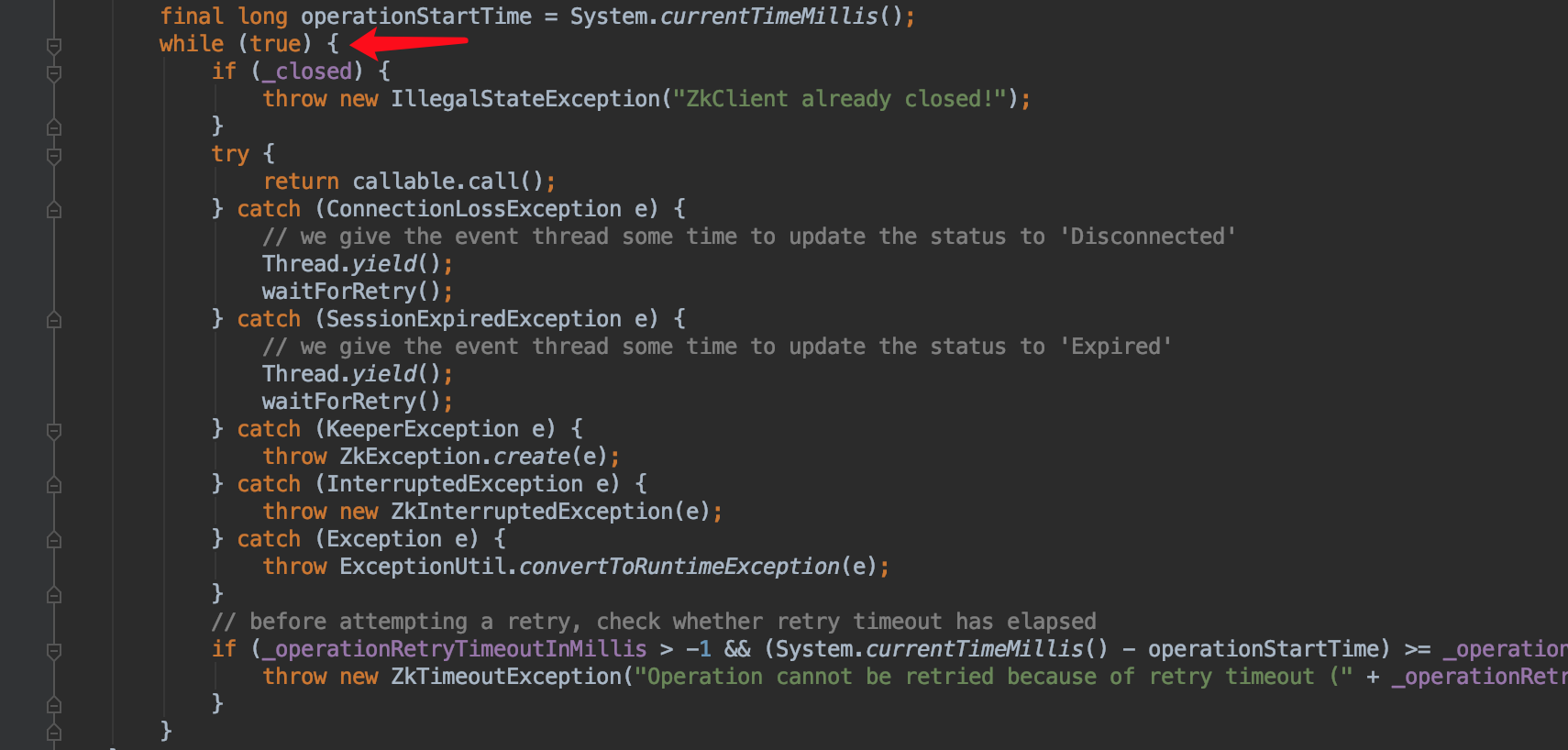Image resolution: width=1568 pixels, height=750 pixels.
Task: Place cursor on operationStartTime variable declaration
Action: click(416, 17)
